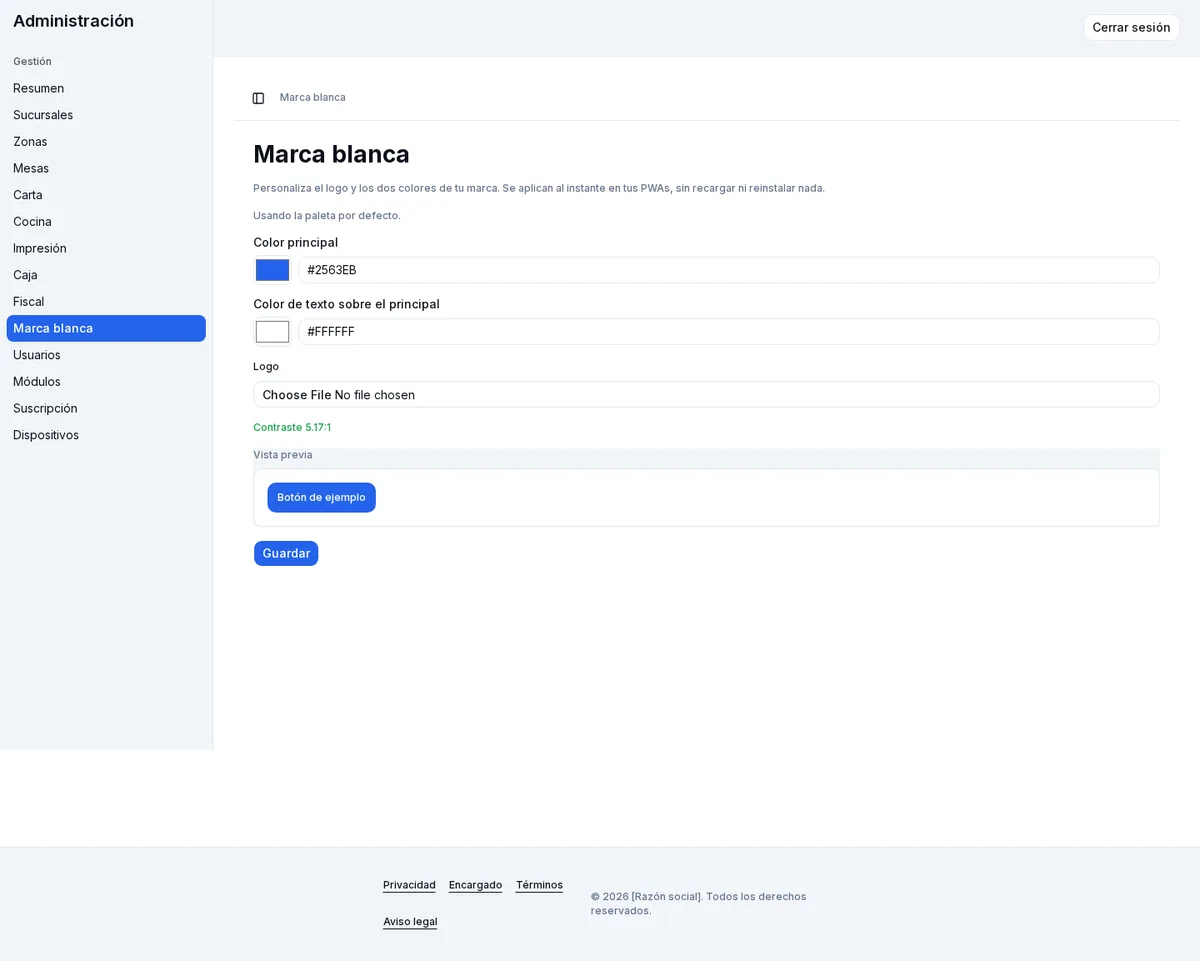Click the Marca blanca page heading

331,154
